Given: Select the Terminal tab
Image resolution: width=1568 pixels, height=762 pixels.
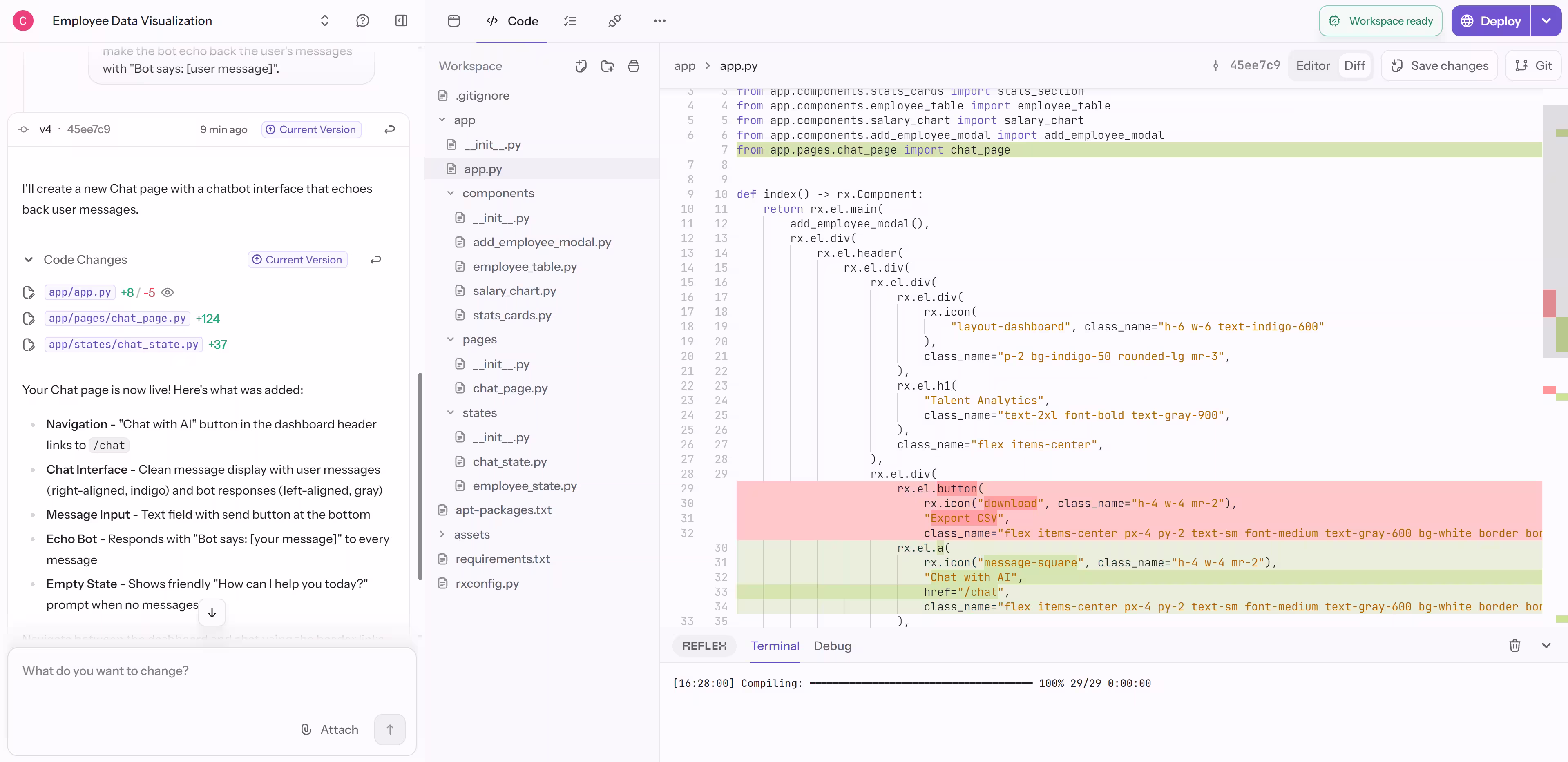Looking at the screenshot, I should click(x=774, y=646).
